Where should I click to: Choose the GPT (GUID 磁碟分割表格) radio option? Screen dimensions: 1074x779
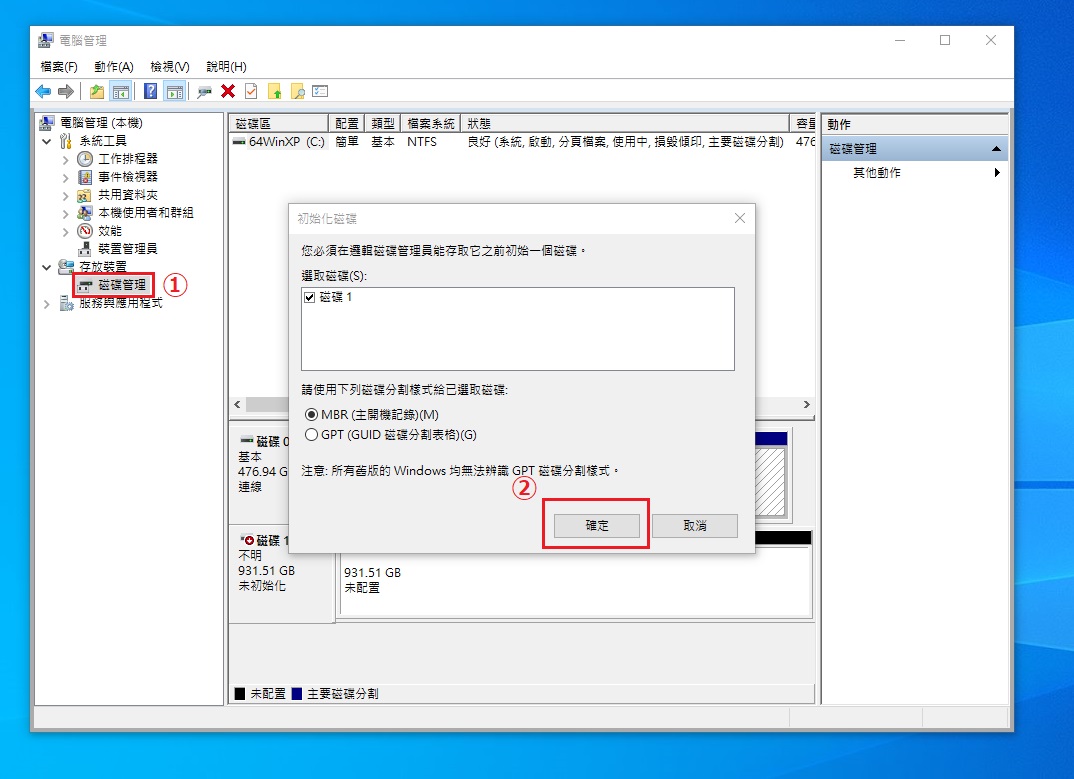312,434
